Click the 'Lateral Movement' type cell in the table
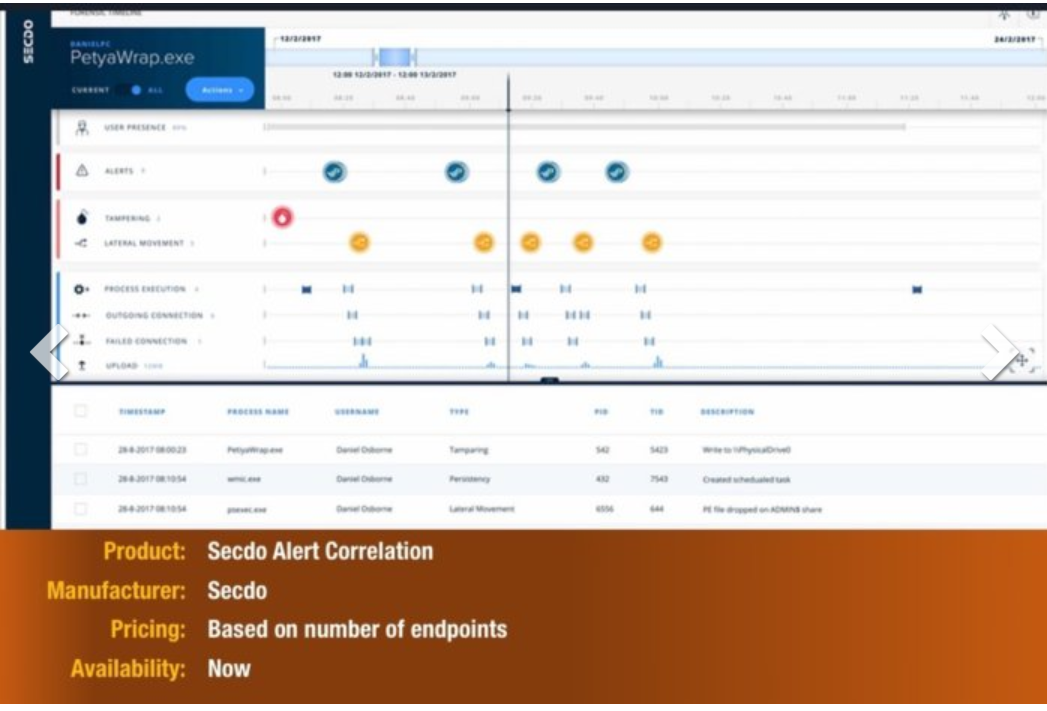This screenshot has height=711, width=1047. pos(481,509)
